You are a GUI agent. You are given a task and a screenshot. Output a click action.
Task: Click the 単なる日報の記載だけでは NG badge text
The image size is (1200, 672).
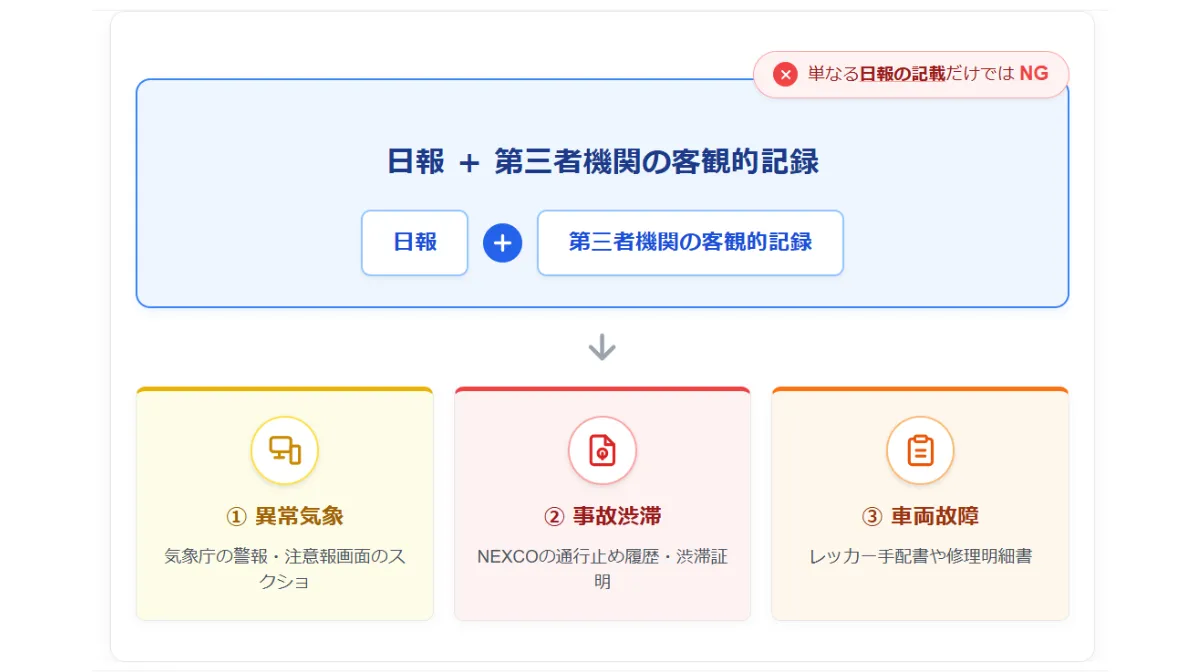point(928,74)
